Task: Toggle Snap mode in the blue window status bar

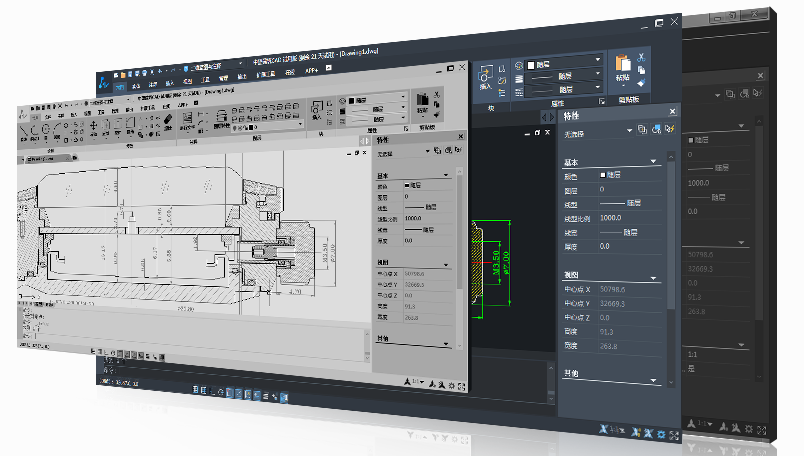Action: tap(196, 390)
